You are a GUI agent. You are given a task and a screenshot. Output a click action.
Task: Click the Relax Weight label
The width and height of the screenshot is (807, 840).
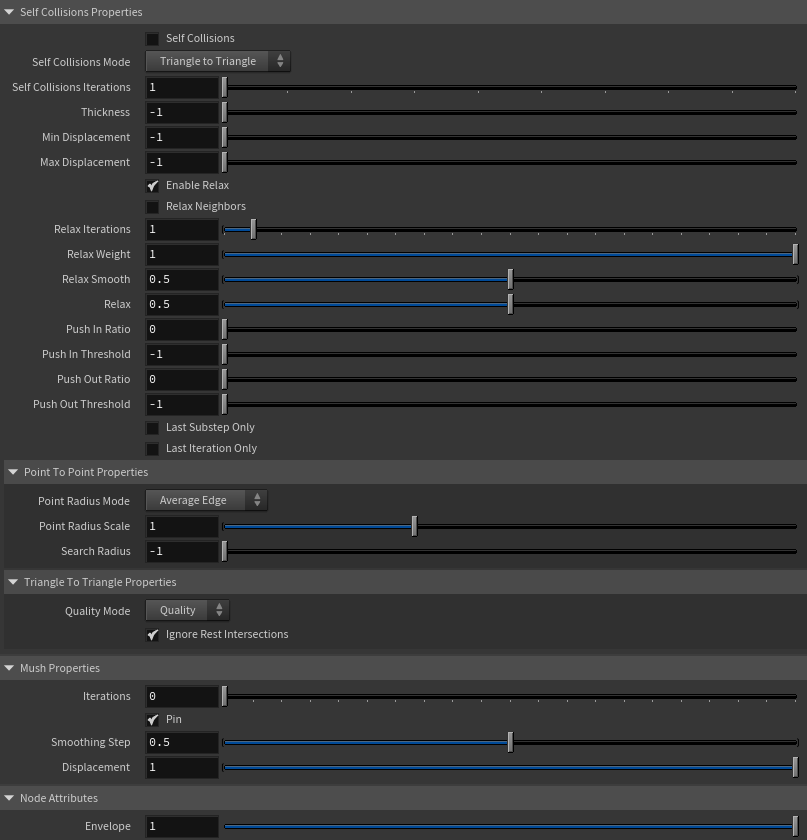click(99, 254)
